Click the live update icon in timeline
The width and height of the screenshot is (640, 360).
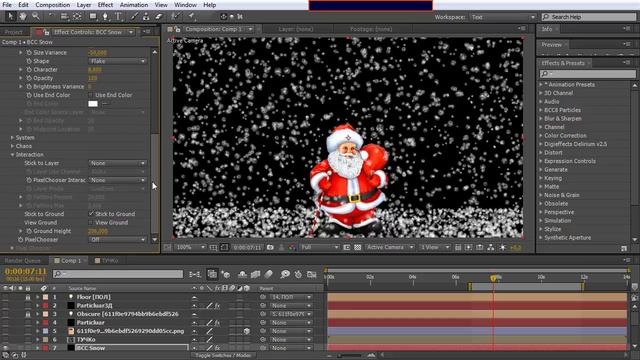pos(212,274)
